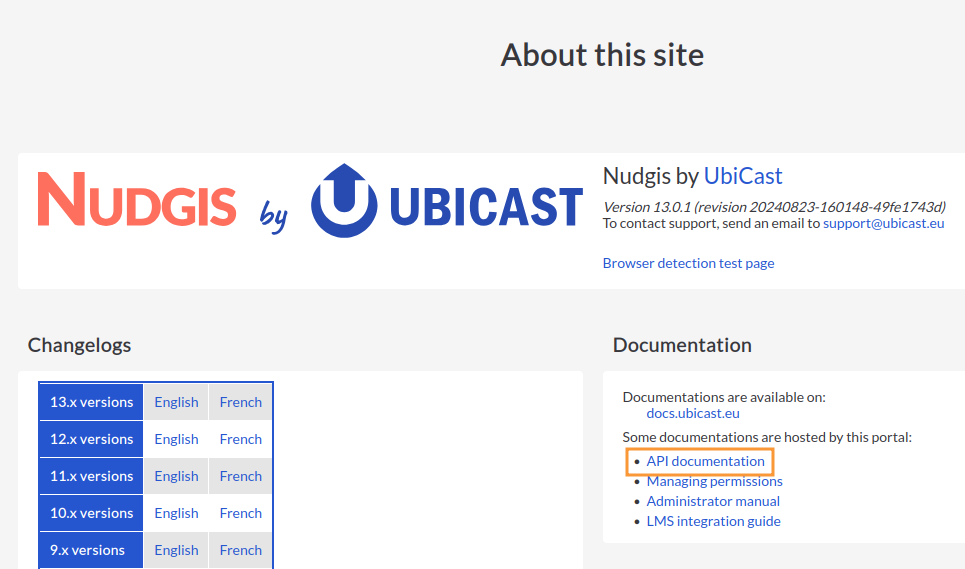Open the UbiCast link in heading
This screenshot has width=965, height=569.
[x=743, y=177]
